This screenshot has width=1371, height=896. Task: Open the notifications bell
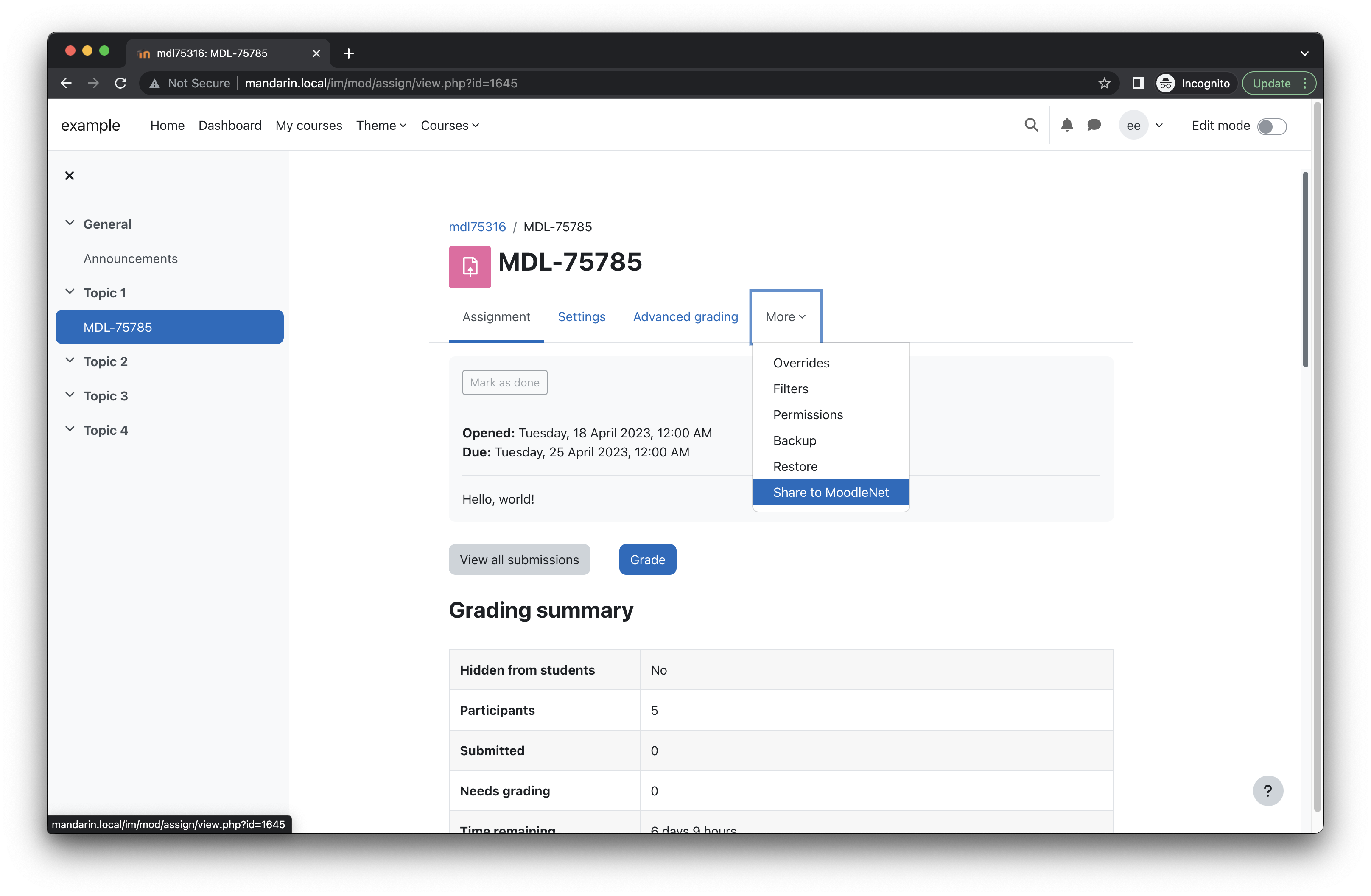click(1067, 125)
